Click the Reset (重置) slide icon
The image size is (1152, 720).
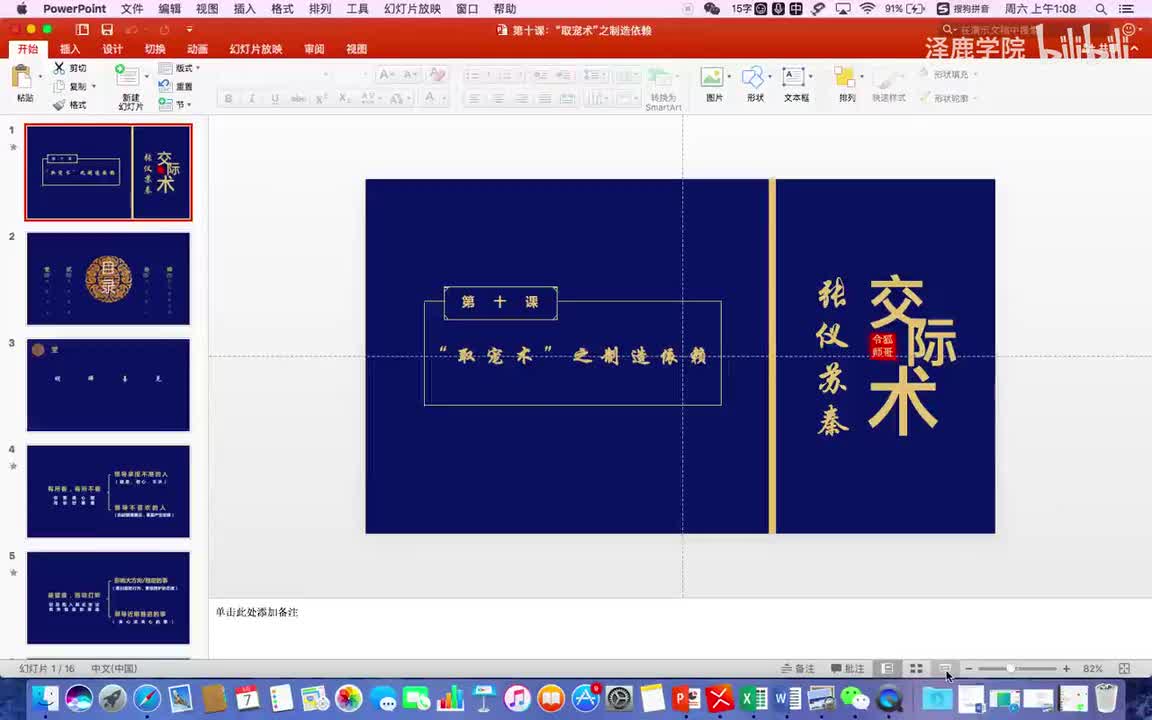pyautogui.click(x=166, y=86)
